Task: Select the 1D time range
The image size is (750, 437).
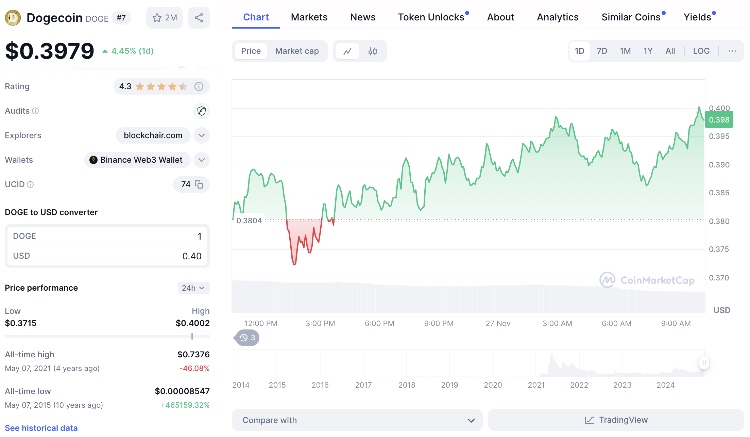Action: tap(579, 51)
